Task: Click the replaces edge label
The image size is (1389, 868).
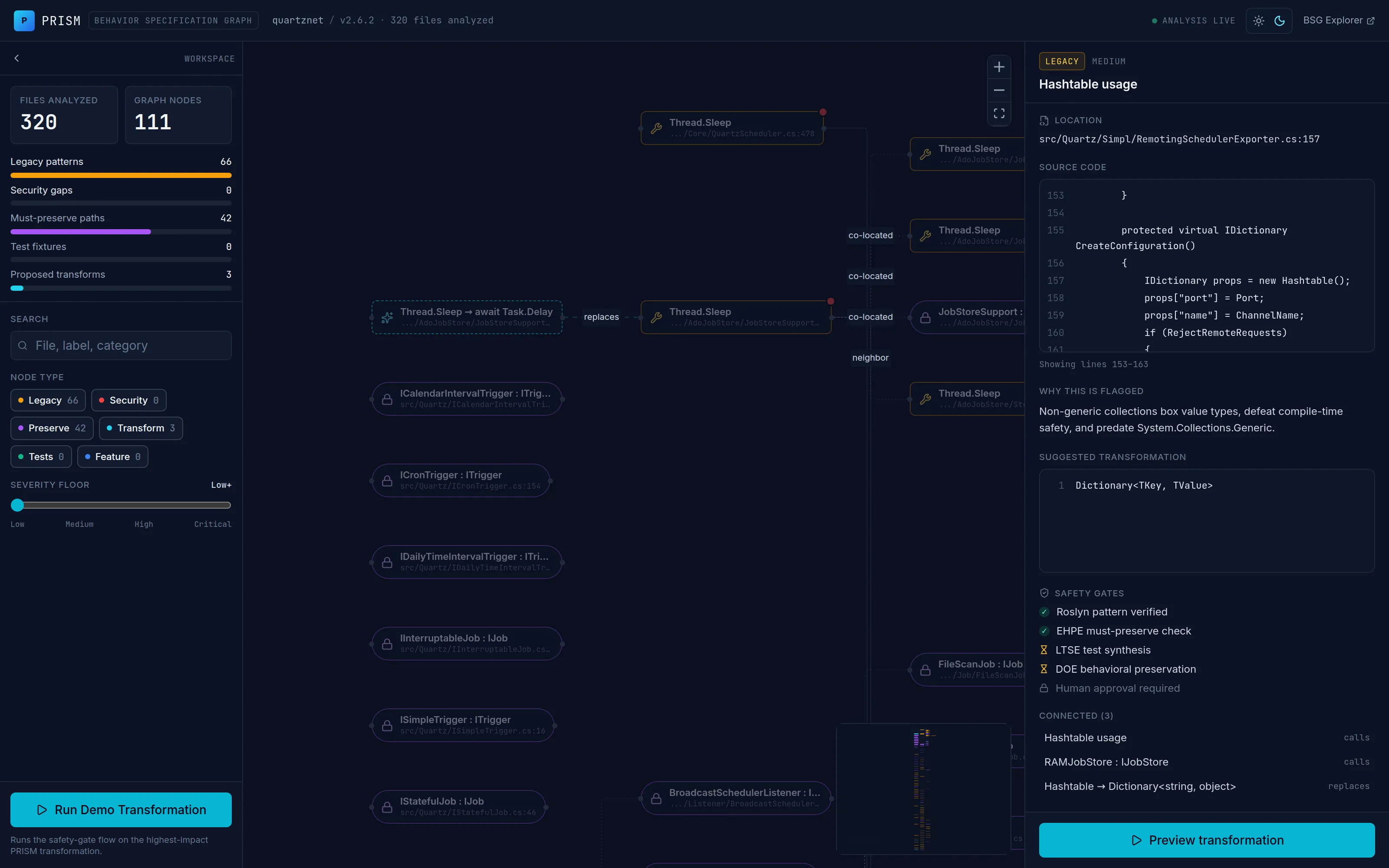Action: 601,317
